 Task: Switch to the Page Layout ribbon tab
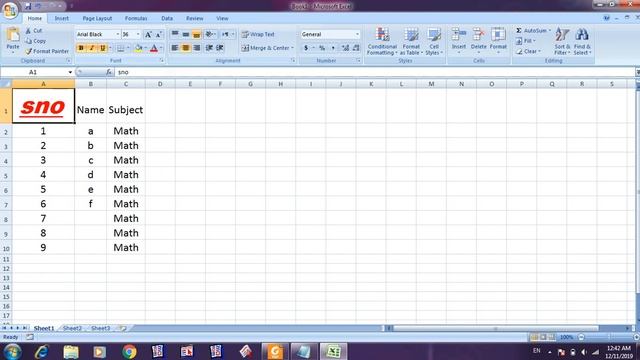[x=97, y=18]
